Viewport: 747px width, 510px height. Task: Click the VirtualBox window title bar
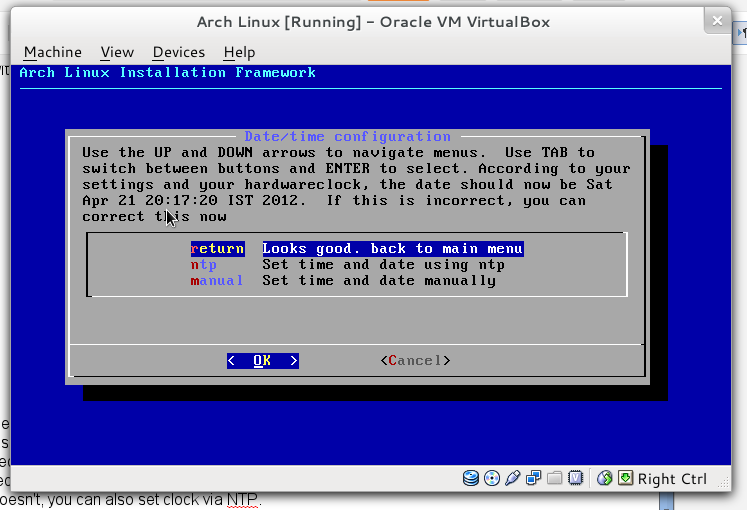click(373, 22)
